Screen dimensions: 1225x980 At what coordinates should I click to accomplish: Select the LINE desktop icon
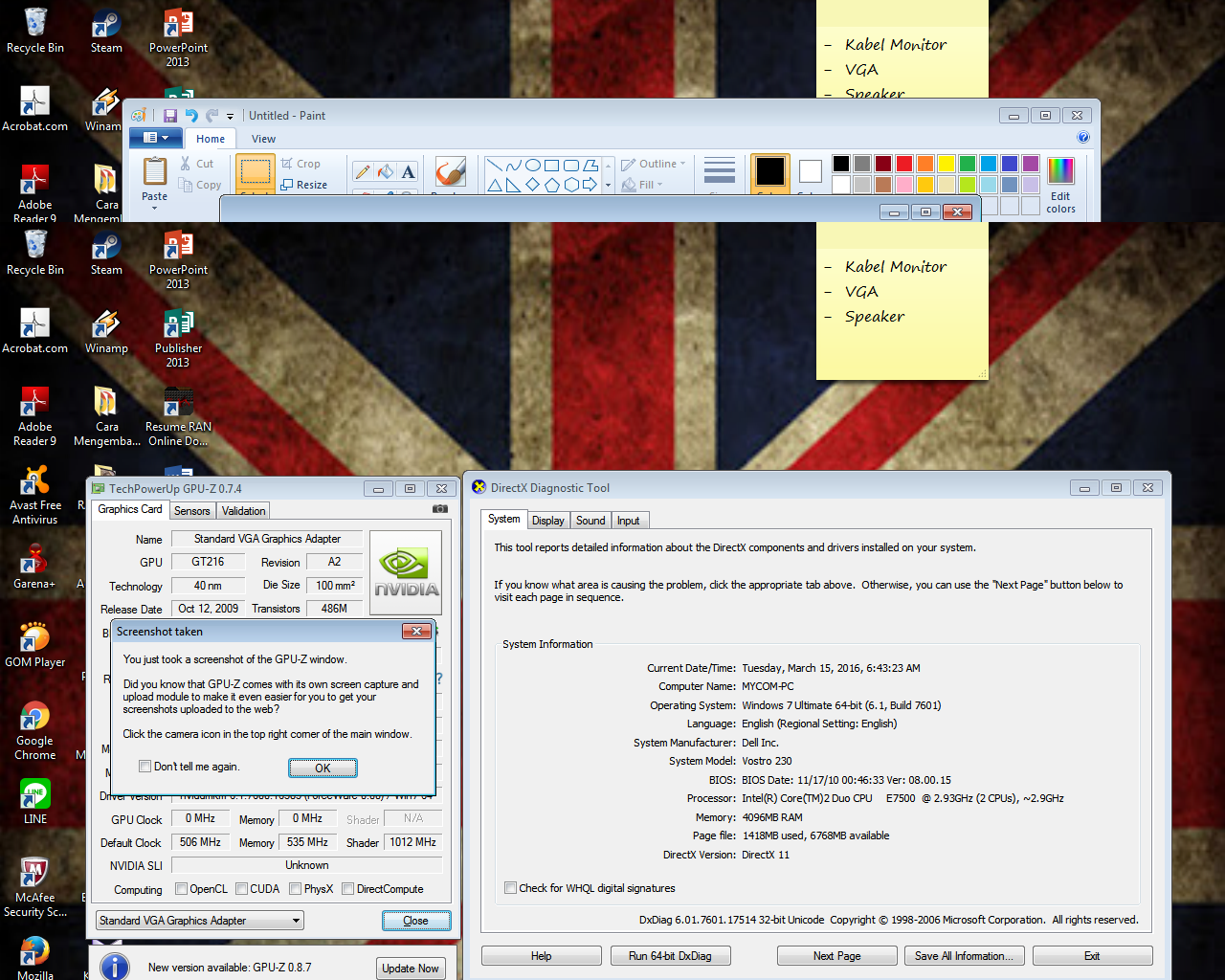[x=35, y=801]
